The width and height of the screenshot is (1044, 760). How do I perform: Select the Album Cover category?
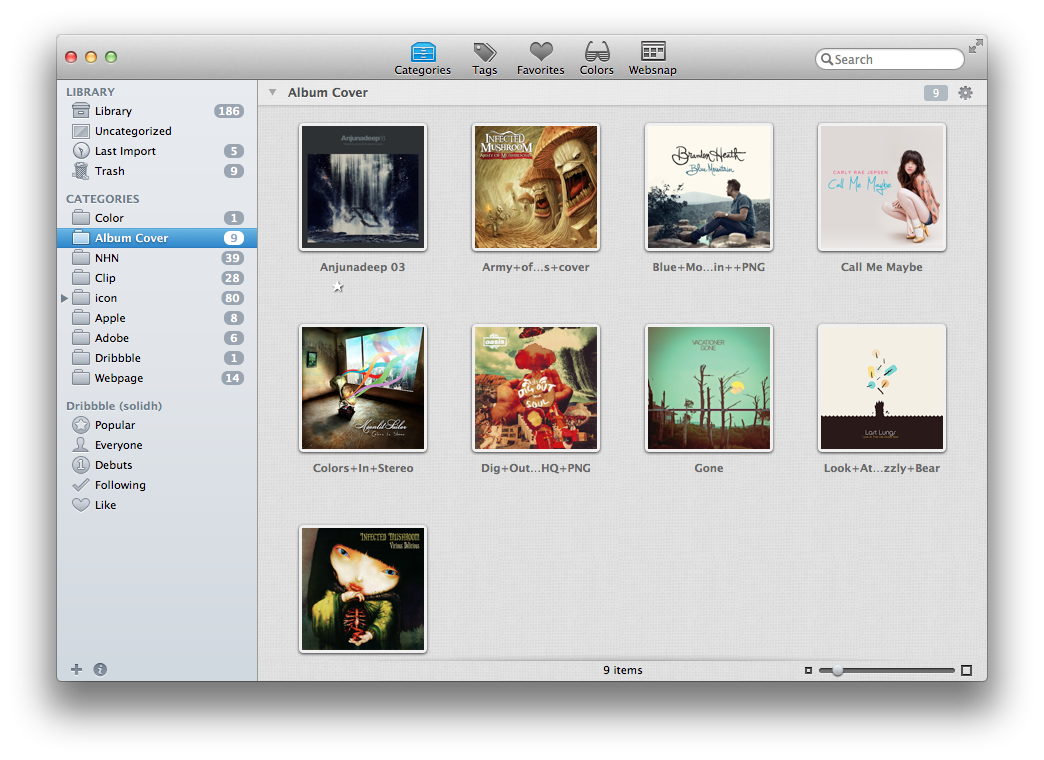point(157,238)
